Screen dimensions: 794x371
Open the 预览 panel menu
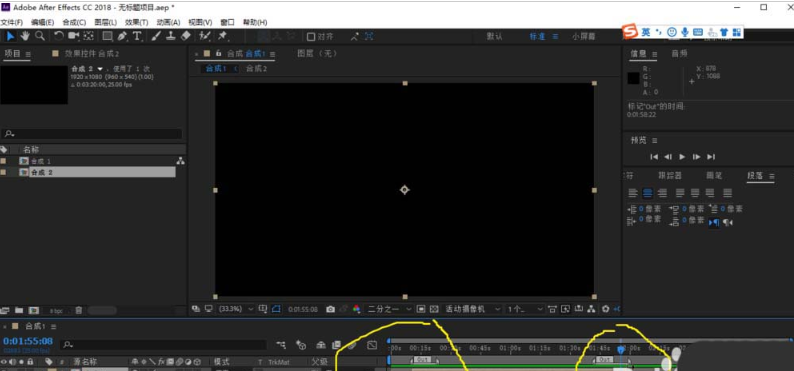click(654, 140)
